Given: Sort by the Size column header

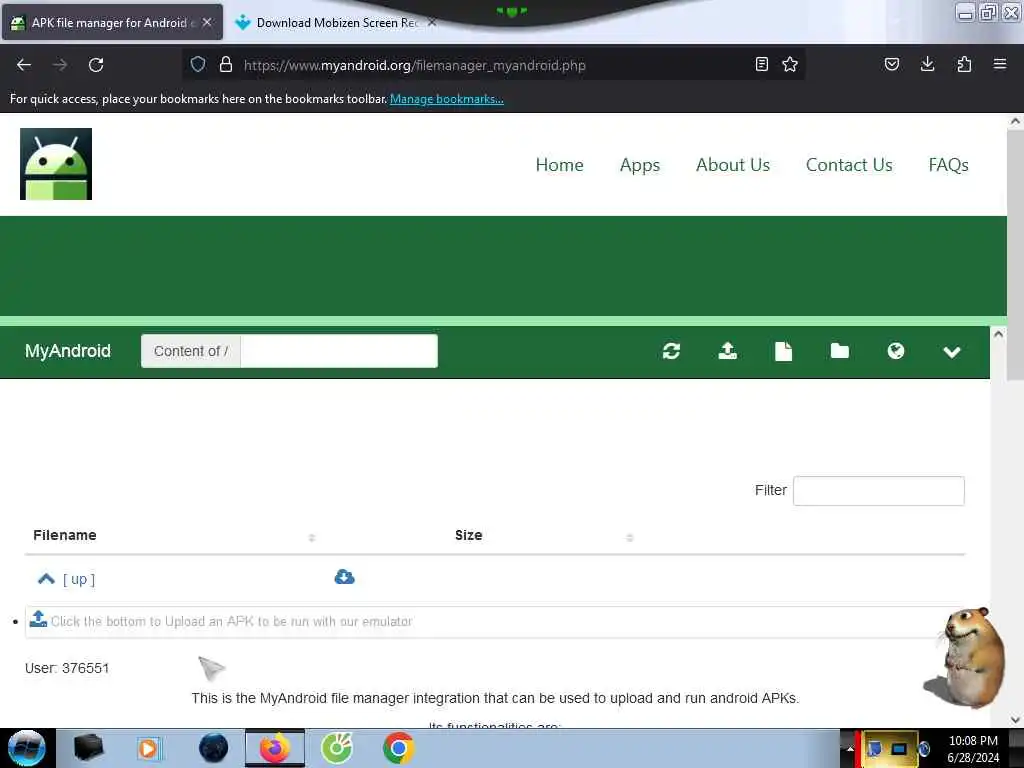Looking at the screenshot, I should click(468, 535).
